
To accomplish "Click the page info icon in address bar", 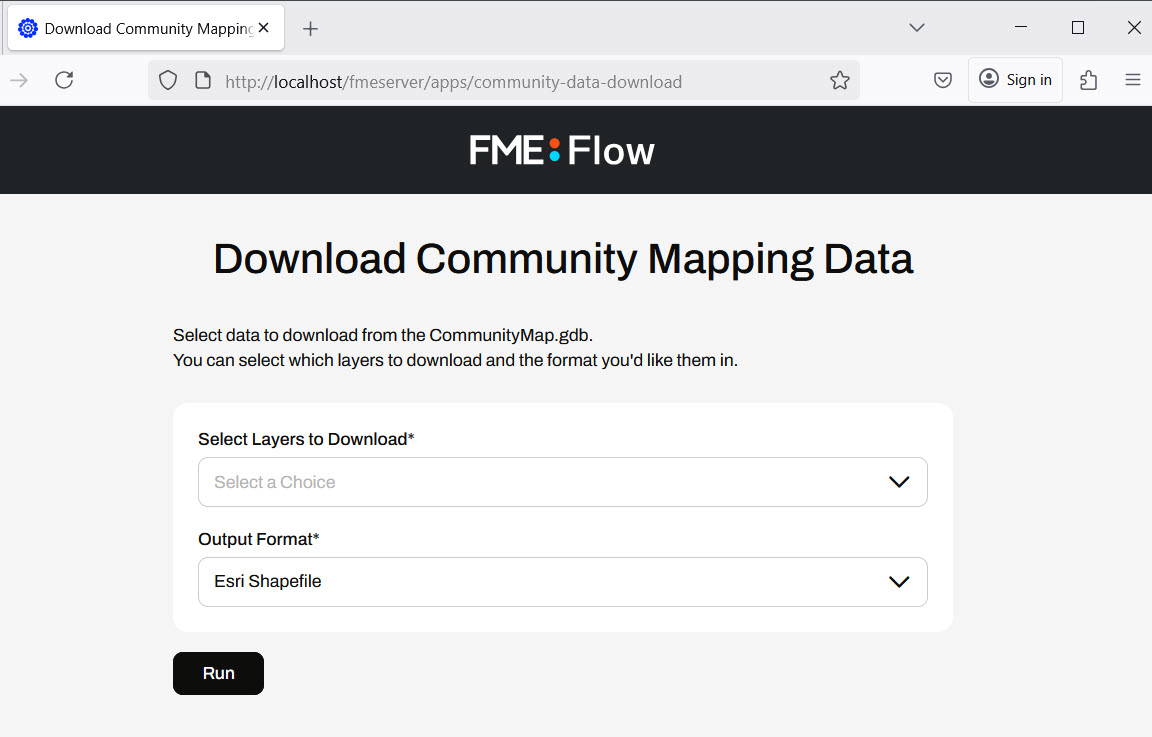I will pos(202,81).
